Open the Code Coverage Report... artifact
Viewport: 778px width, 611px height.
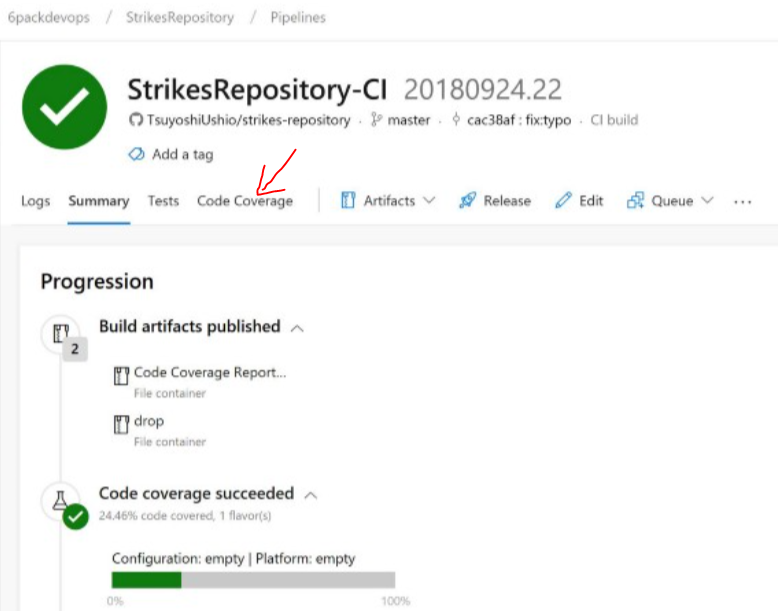coord(210,372)
